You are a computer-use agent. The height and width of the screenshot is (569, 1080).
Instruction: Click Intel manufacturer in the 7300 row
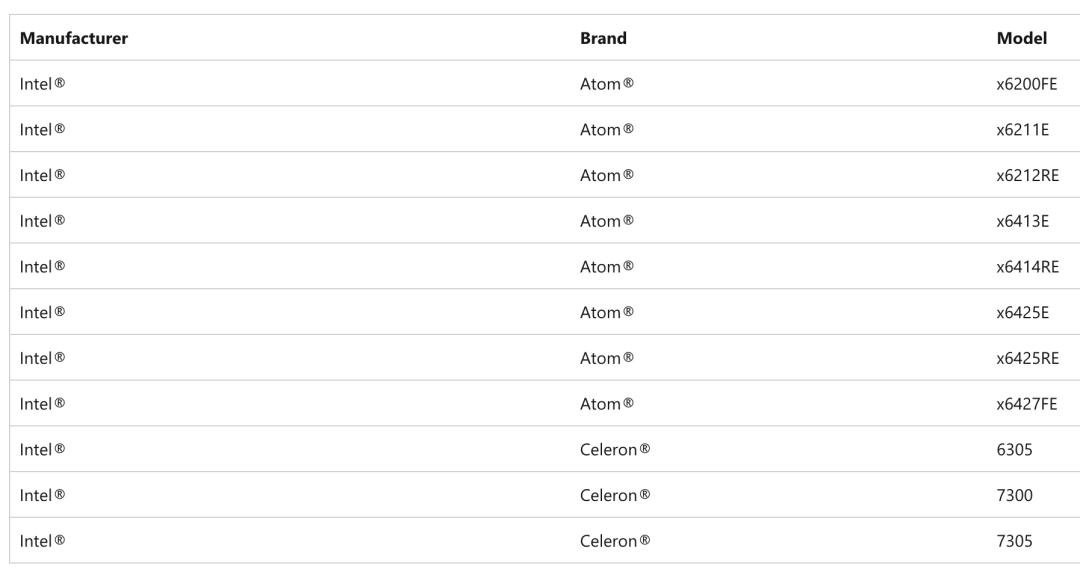[42, 495]
